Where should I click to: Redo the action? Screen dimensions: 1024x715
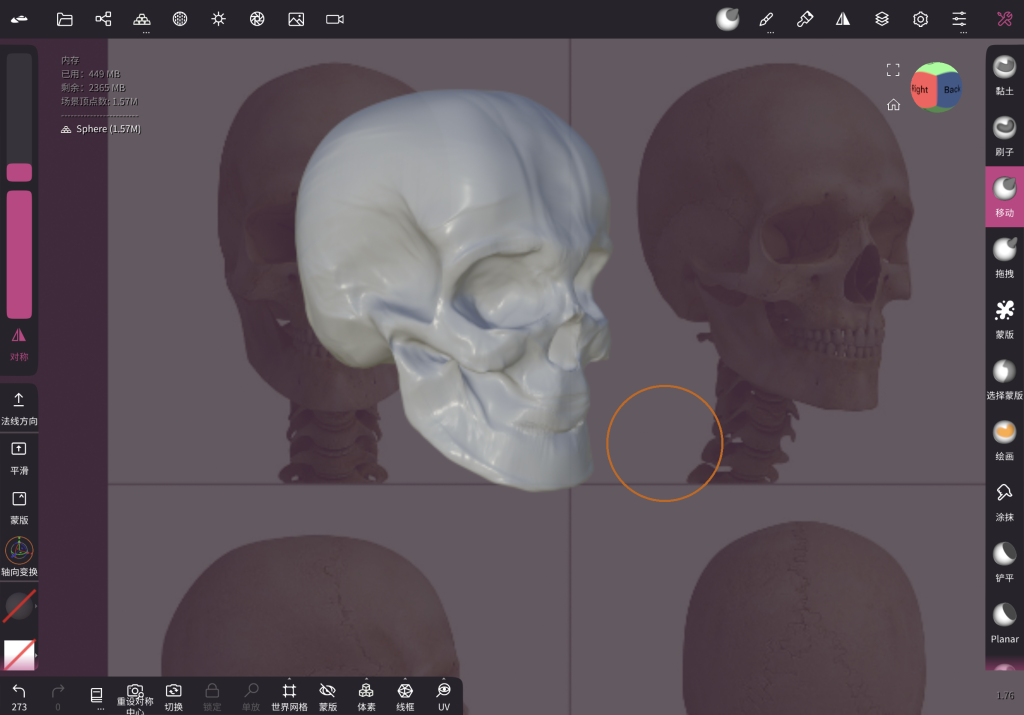57,697
